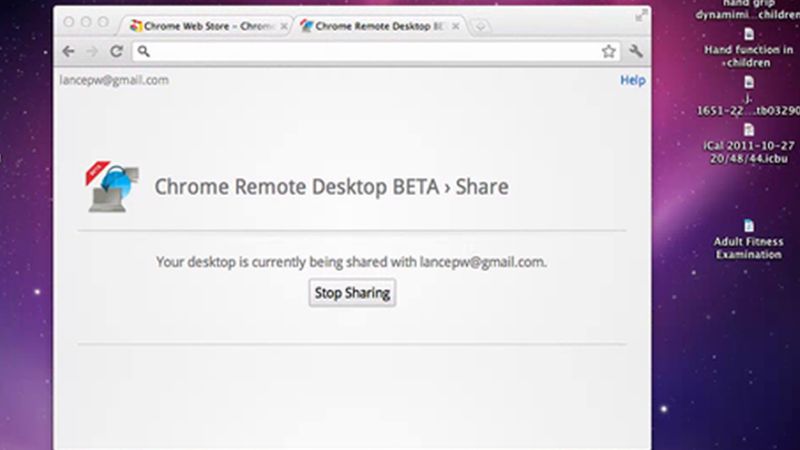Click the Chrome Web Store tab favicon
The height and width of the screenshot is (450, 800).
pyautogui.click(x=135, y=26)
